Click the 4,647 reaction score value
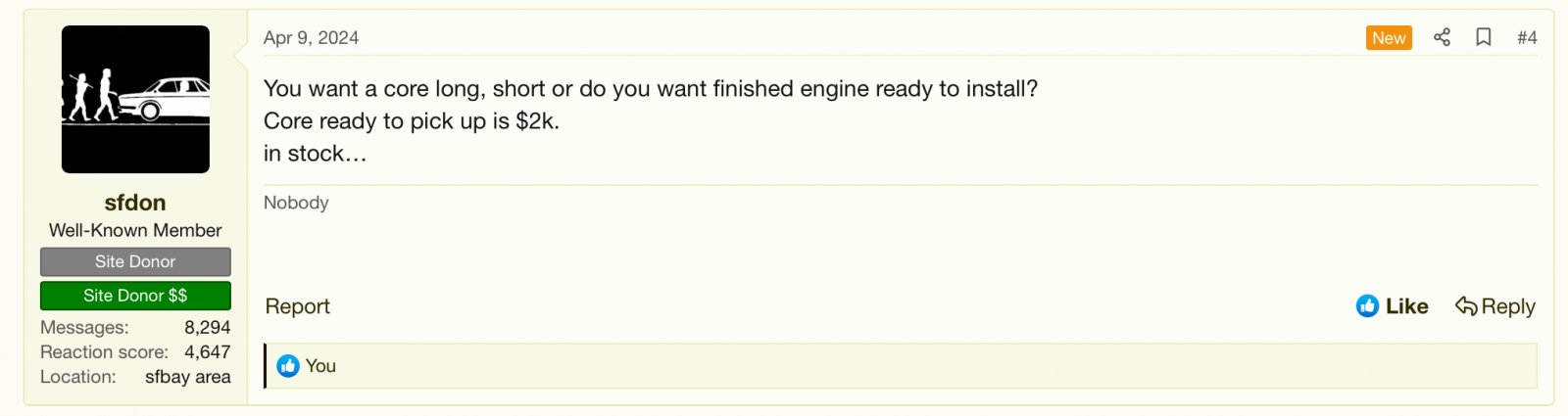Viewport: 1568px width, 416px height. (207, 352)
